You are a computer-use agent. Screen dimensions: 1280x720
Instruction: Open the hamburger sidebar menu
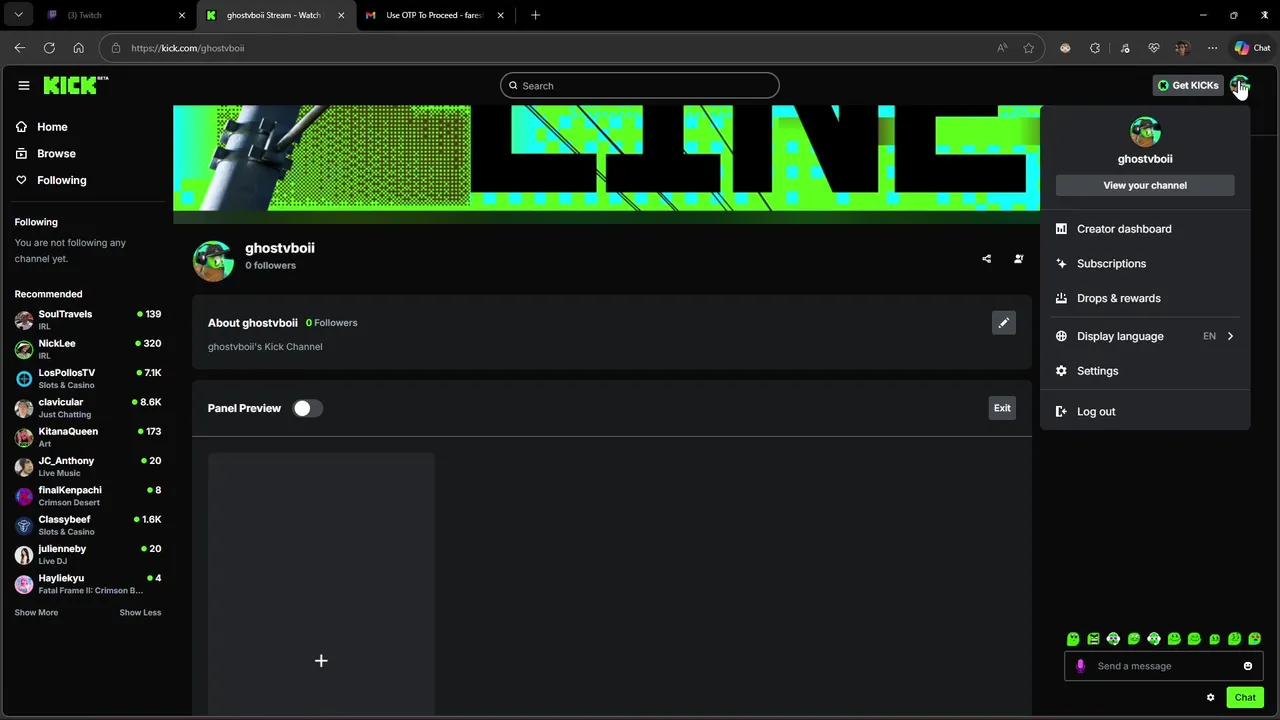pos(24,86)
